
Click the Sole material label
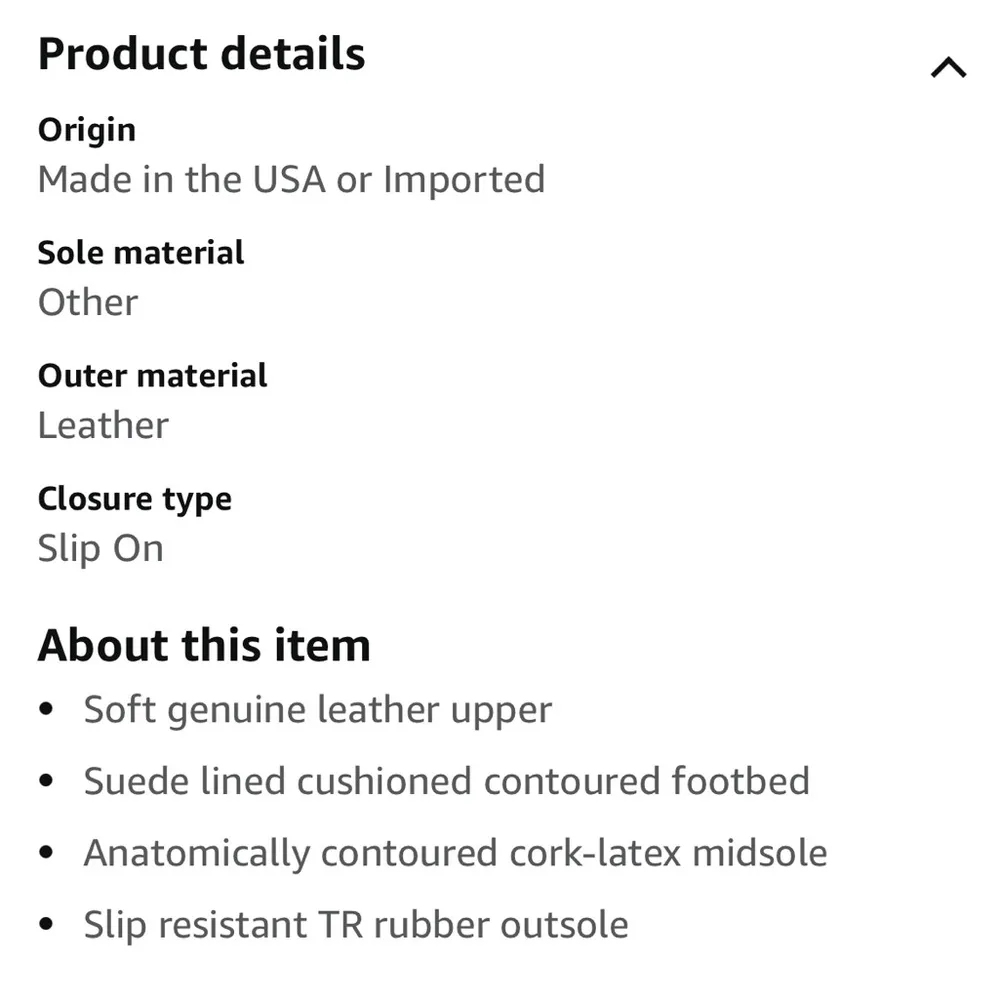click(140, 252)
